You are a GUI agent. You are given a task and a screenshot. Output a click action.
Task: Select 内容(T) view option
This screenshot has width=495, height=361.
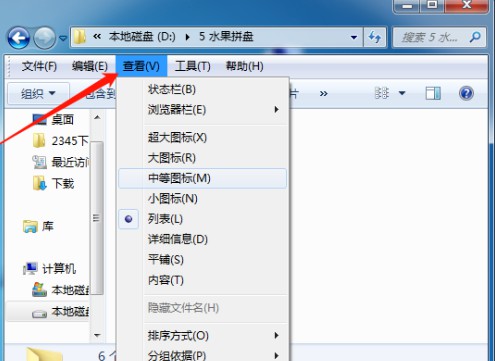pos(203,280)
